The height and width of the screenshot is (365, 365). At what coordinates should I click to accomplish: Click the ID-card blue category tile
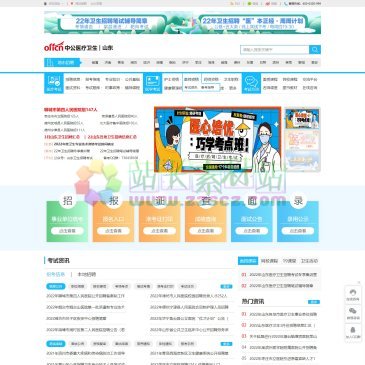152,83
